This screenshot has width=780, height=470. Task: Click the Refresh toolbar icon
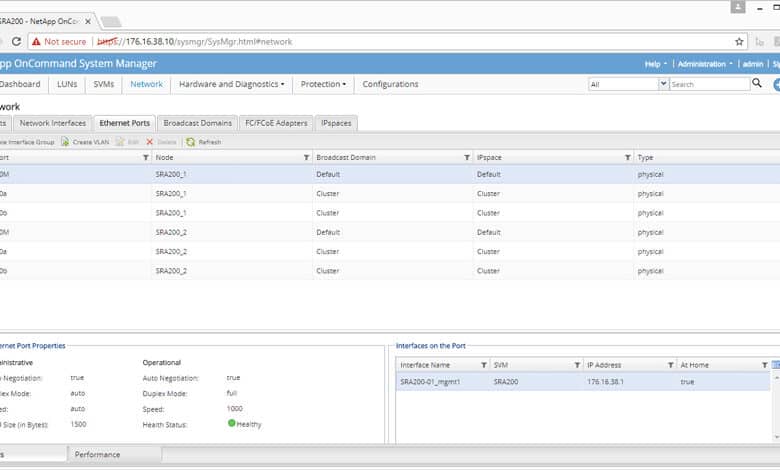pyautogui.click(x=191, y=142)
